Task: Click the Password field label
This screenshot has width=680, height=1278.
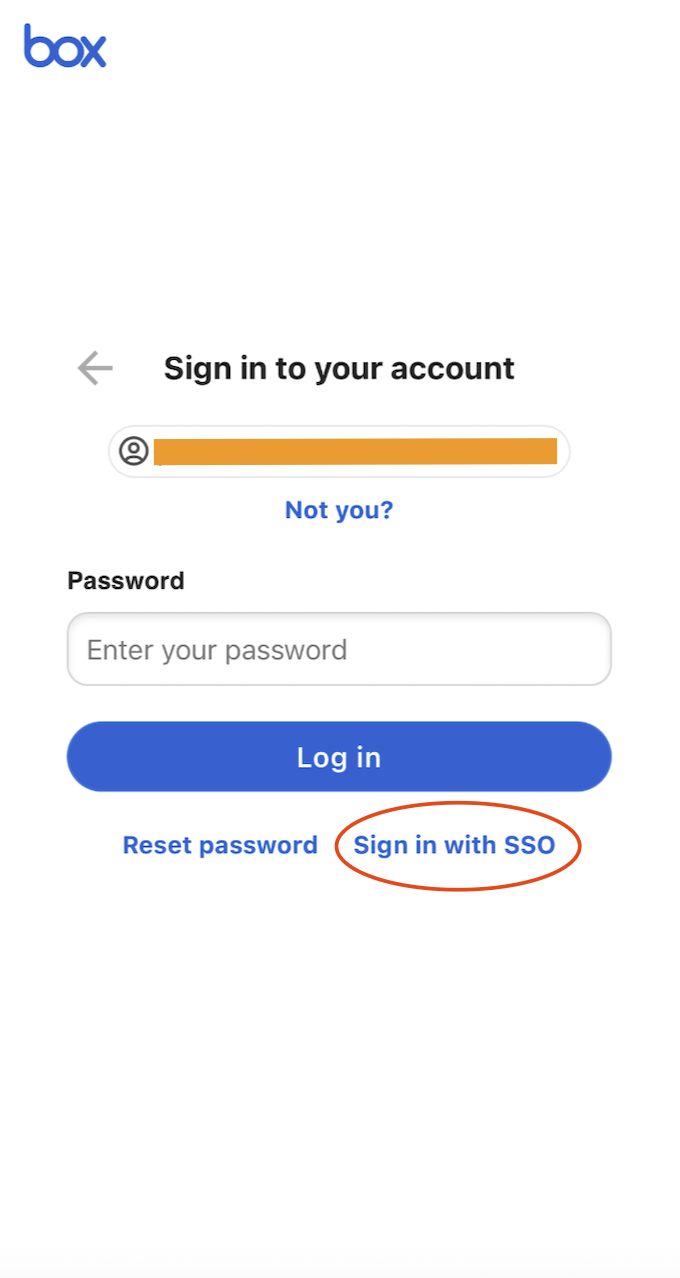Action: [126, 581]
